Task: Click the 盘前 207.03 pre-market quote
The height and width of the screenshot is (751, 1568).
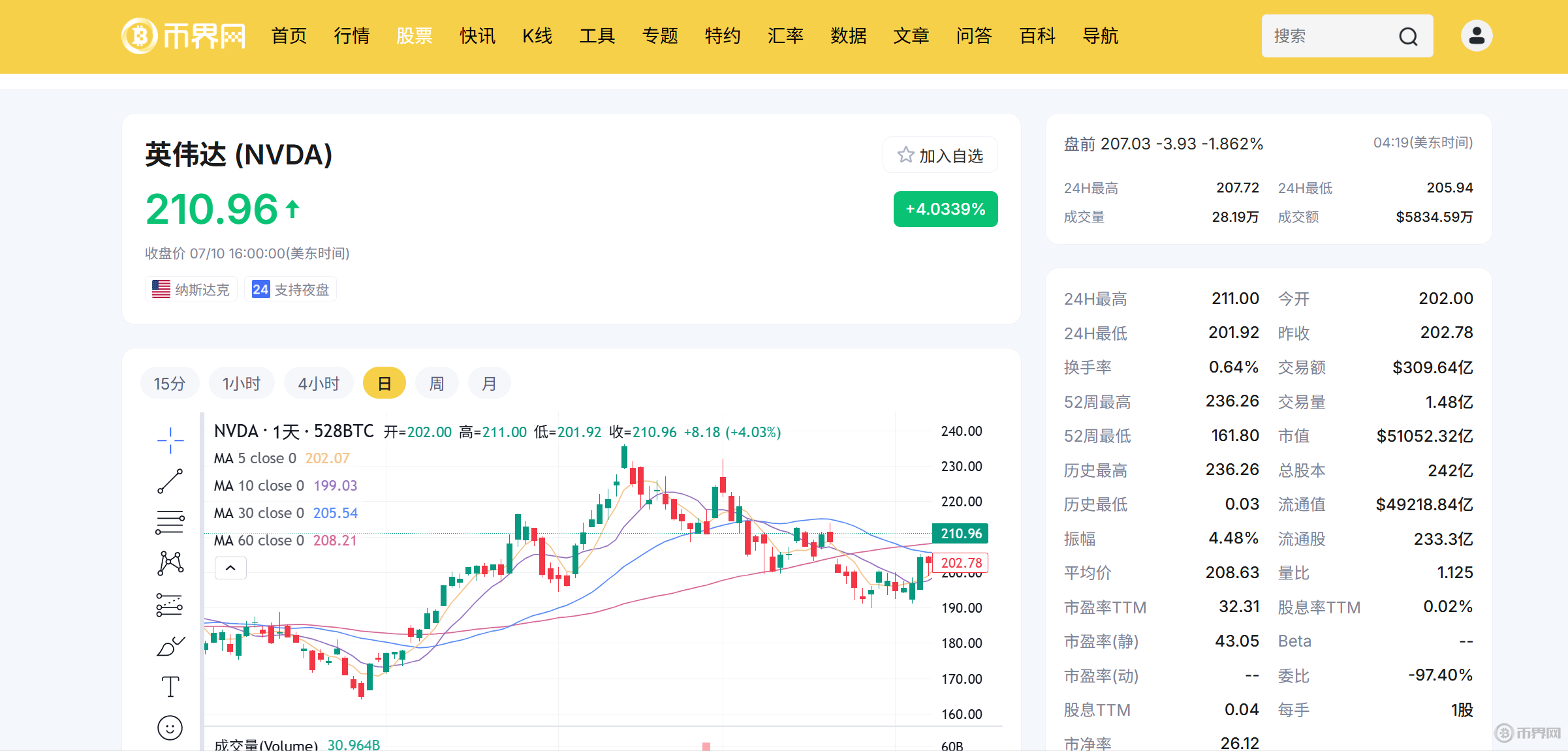Action: (x=1163, y=144)
